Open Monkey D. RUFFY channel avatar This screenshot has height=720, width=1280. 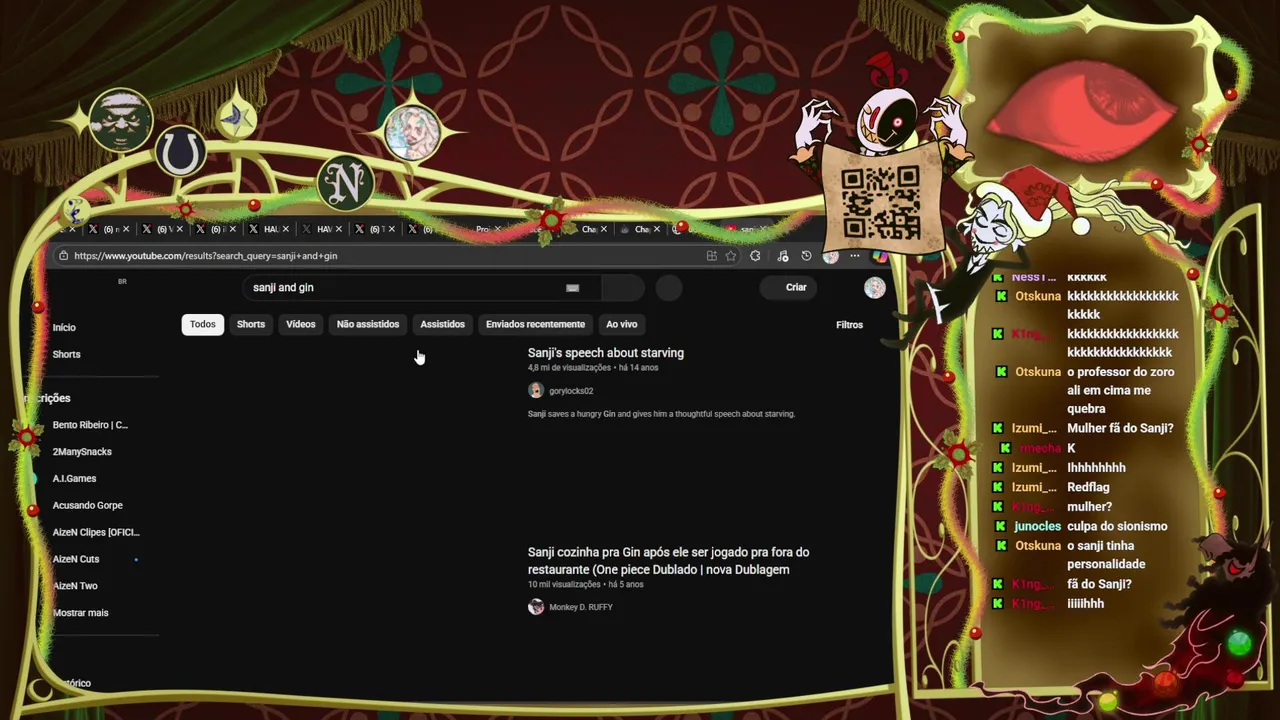pos(536,607)
